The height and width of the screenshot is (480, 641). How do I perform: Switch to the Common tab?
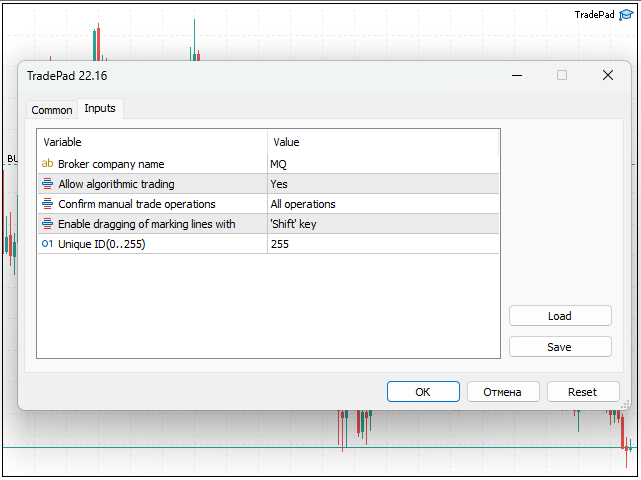click(52, 110)
